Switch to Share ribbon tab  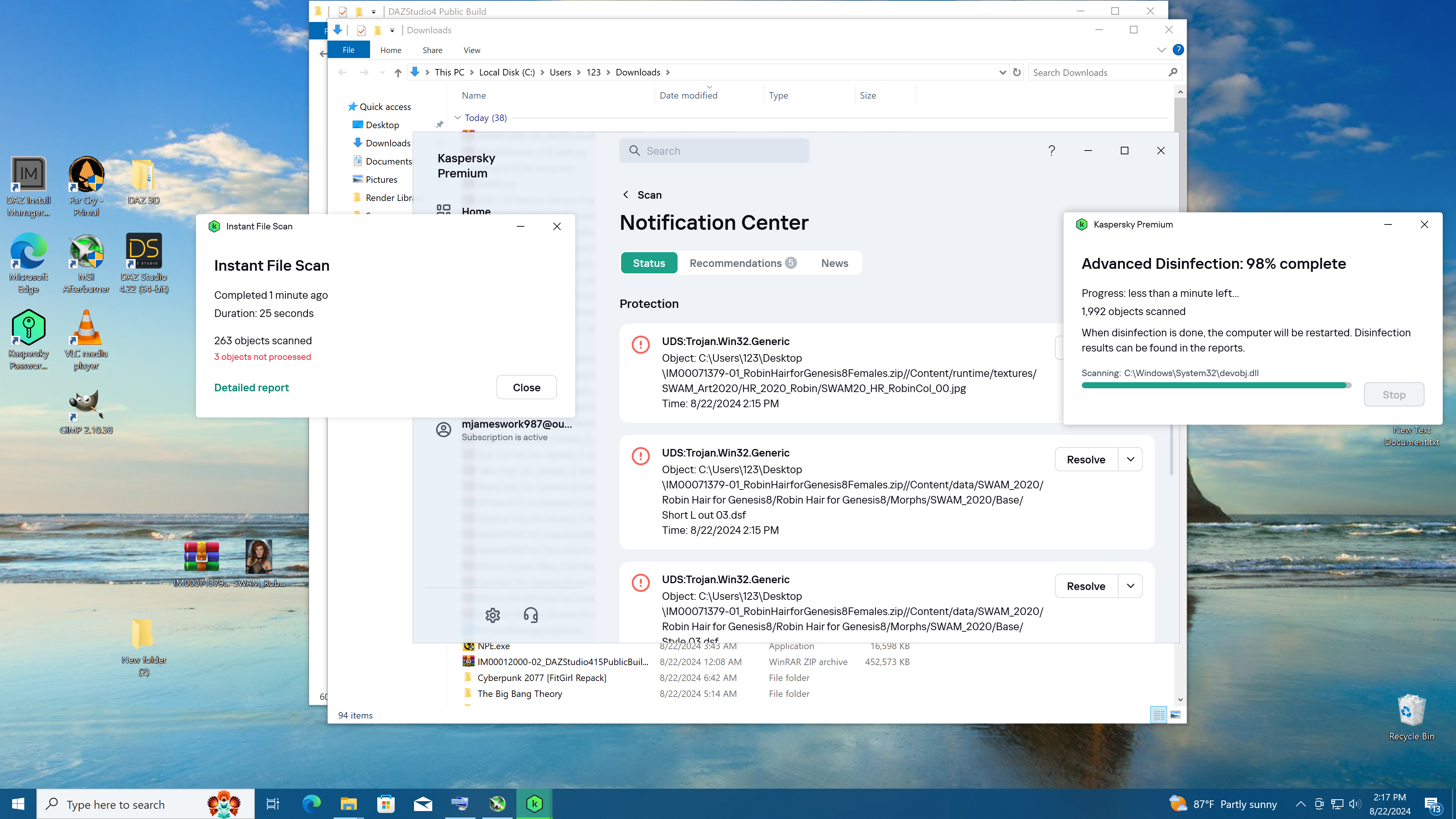(x=432, y=50)
